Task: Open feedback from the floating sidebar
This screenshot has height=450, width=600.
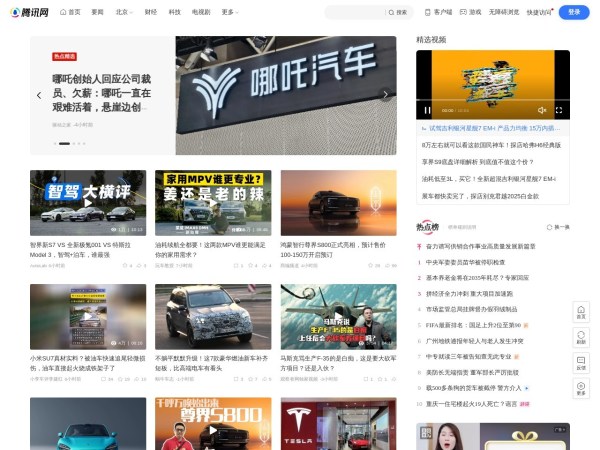Action: point(581,364)
